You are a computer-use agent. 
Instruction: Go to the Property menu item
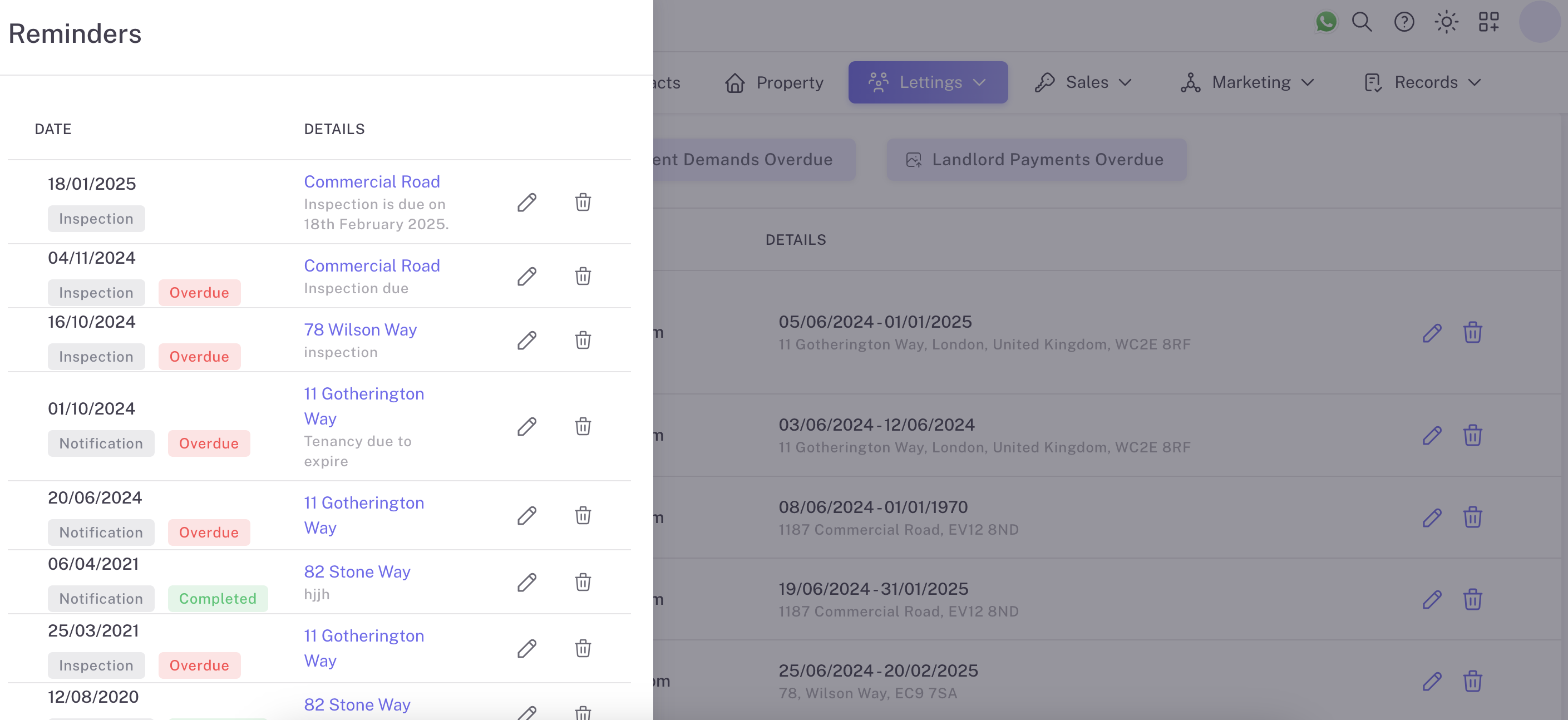(774, 82)
